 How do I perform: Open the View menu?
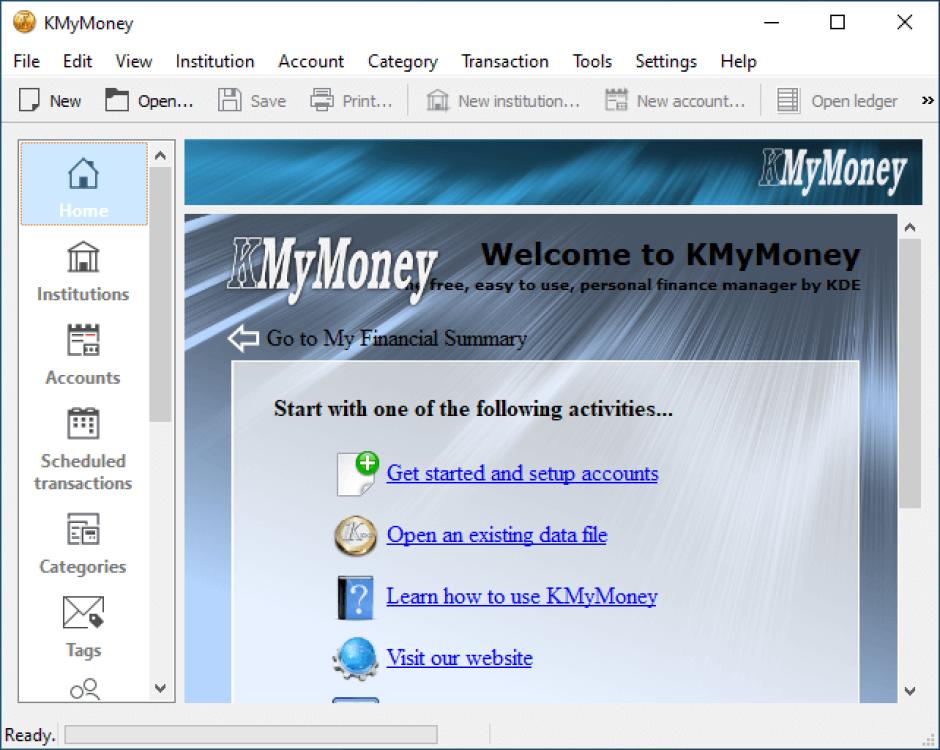134,61
